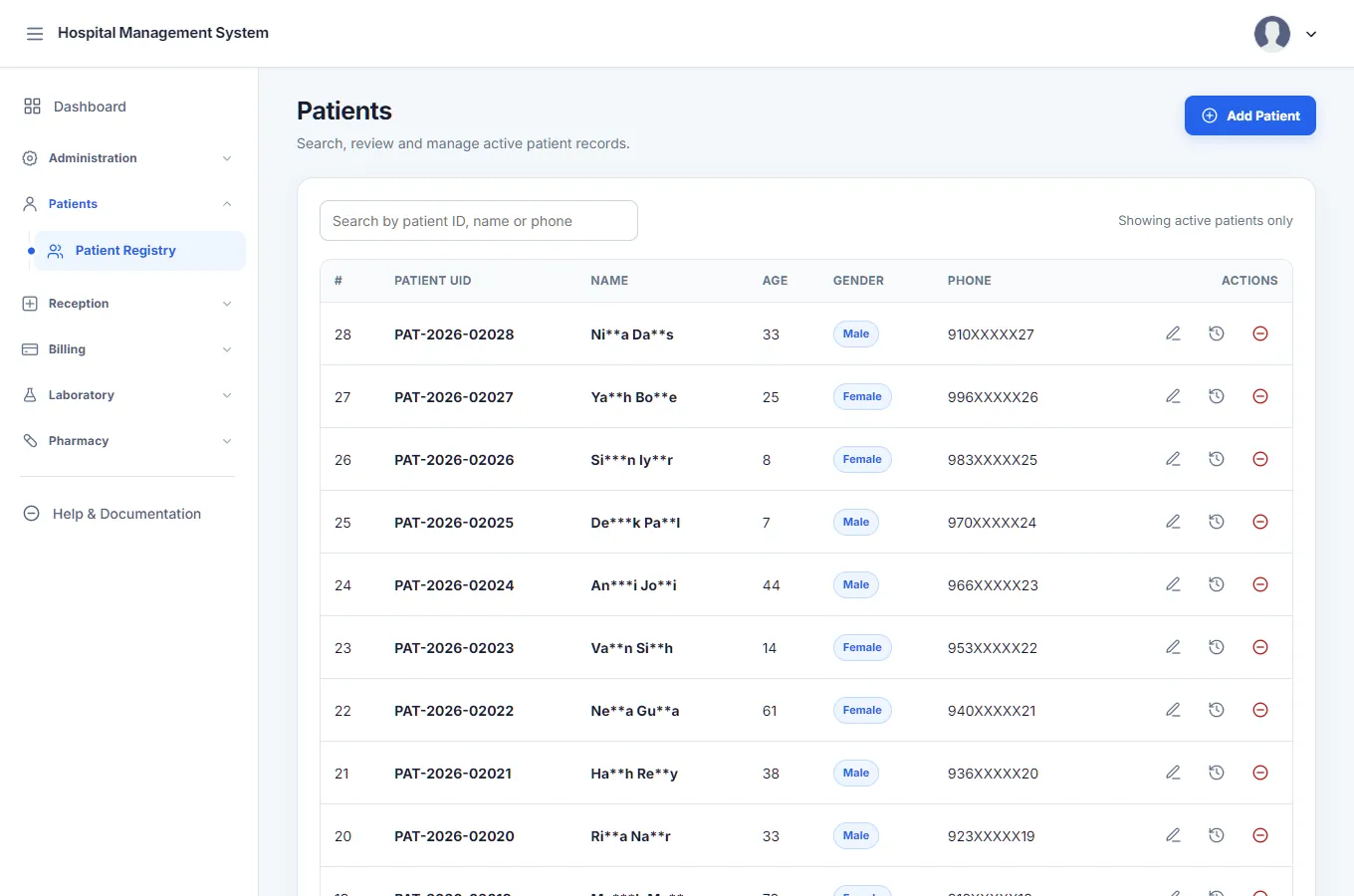Click the Add Patient button
Screen dimensions: 1354x896
point(1249,115)
